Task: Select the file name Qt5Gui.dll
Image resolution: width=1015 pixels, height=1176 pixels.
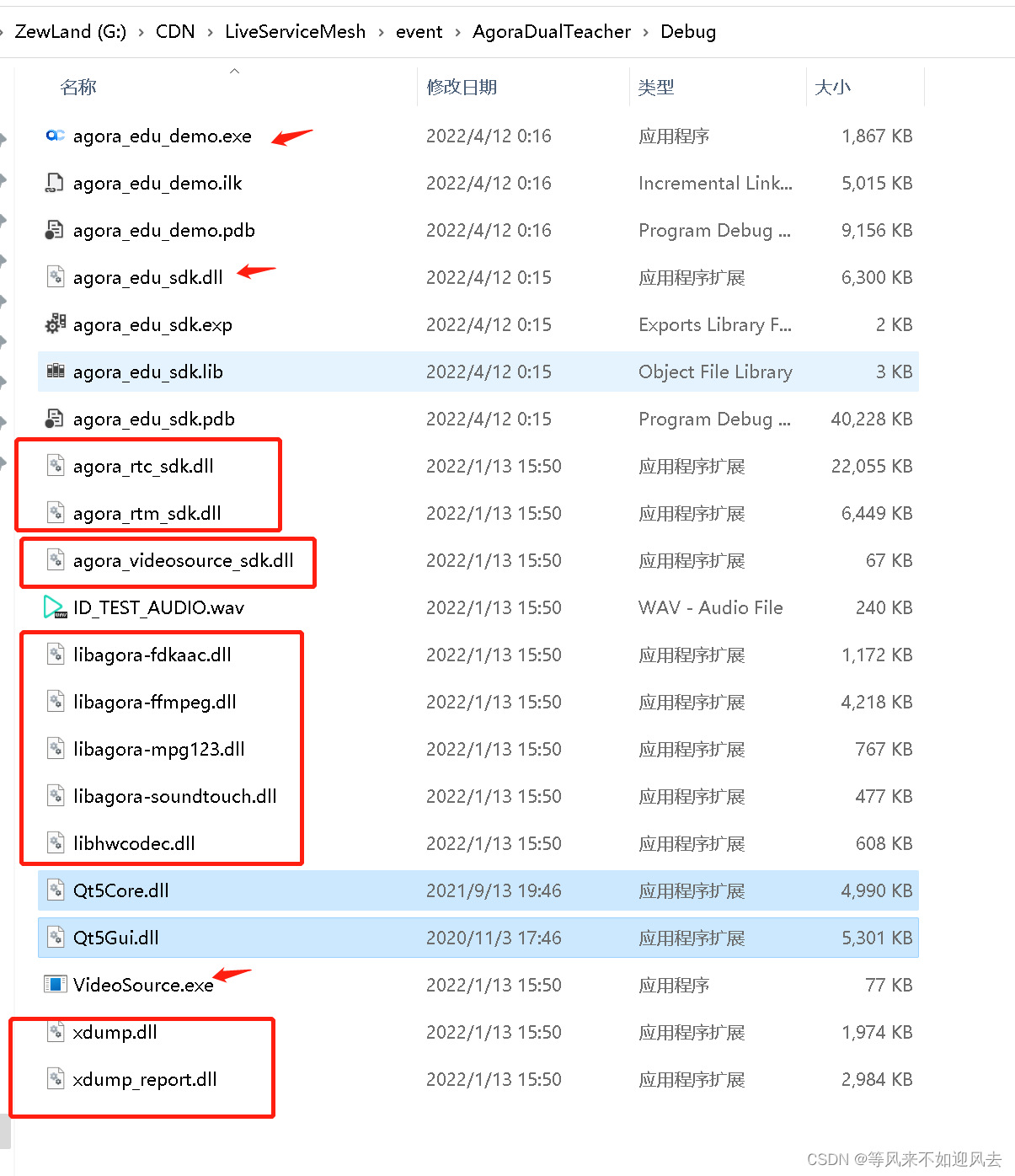Action: (116, 938)
